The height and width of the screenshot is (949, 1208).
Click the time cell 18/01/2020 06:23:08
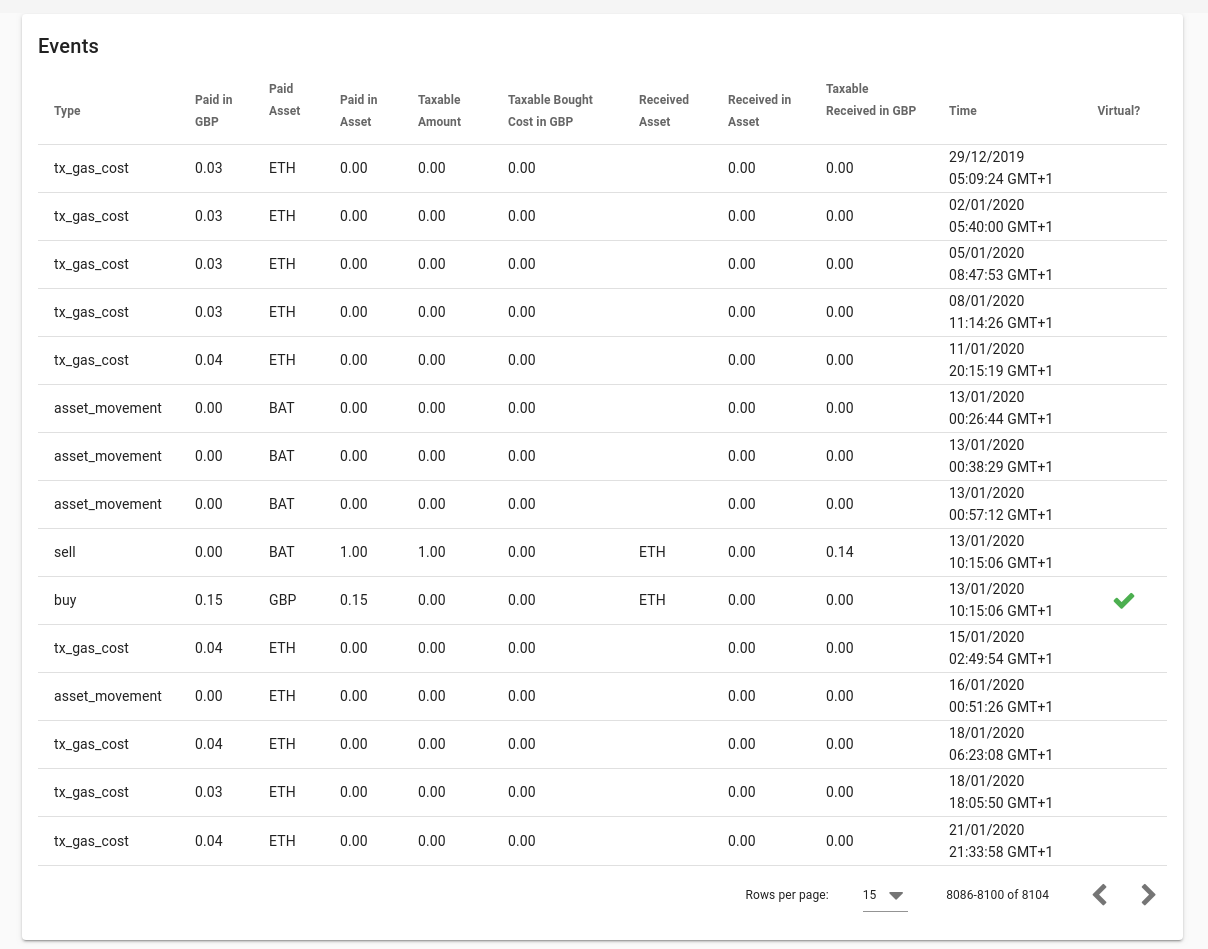1001,744
